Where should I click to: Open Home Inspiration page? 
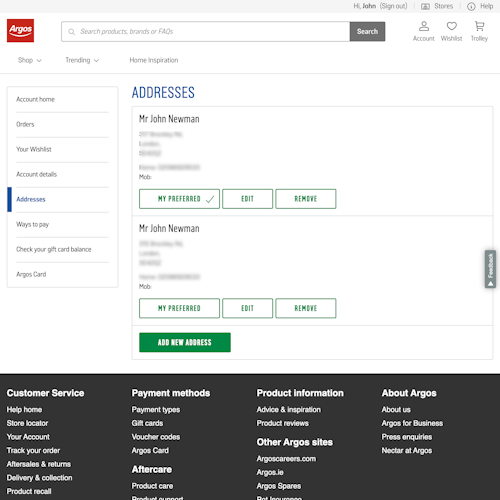point(154,60)
